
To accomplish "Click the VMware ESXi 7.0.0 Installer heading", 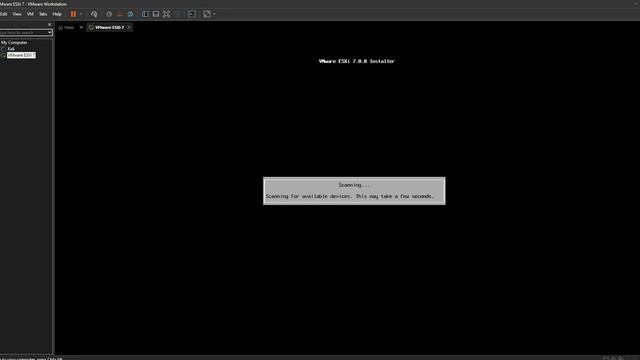I will pyautogui.click(x=356, y=61).
